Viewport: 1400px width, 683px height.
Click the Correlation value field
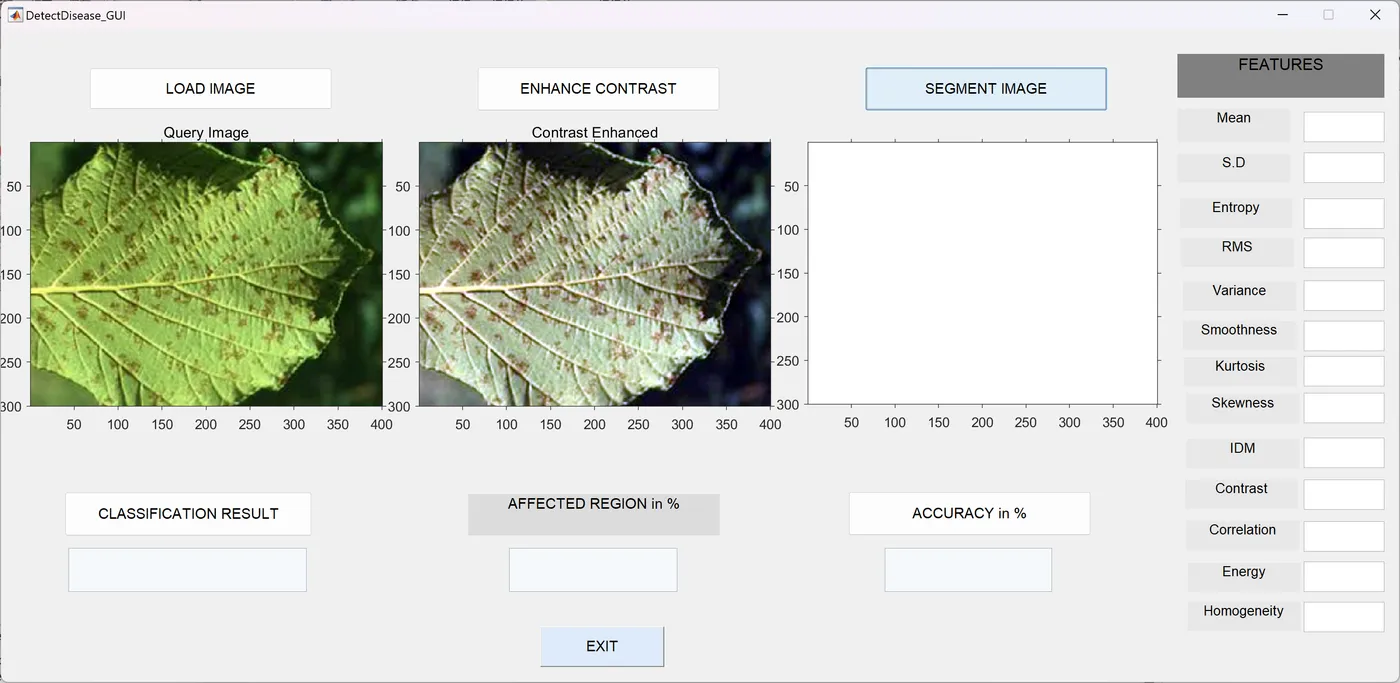tap(1344, 535)
